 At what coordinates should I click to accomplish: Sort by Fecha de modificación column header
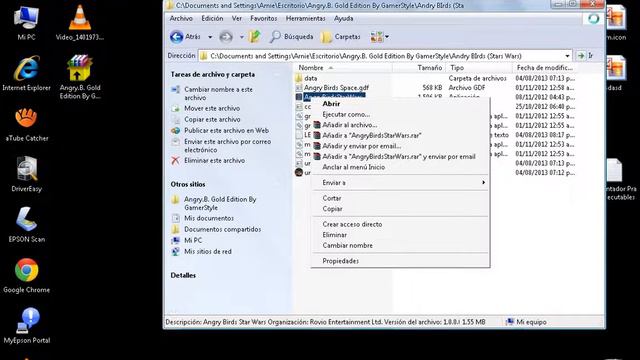545,68
